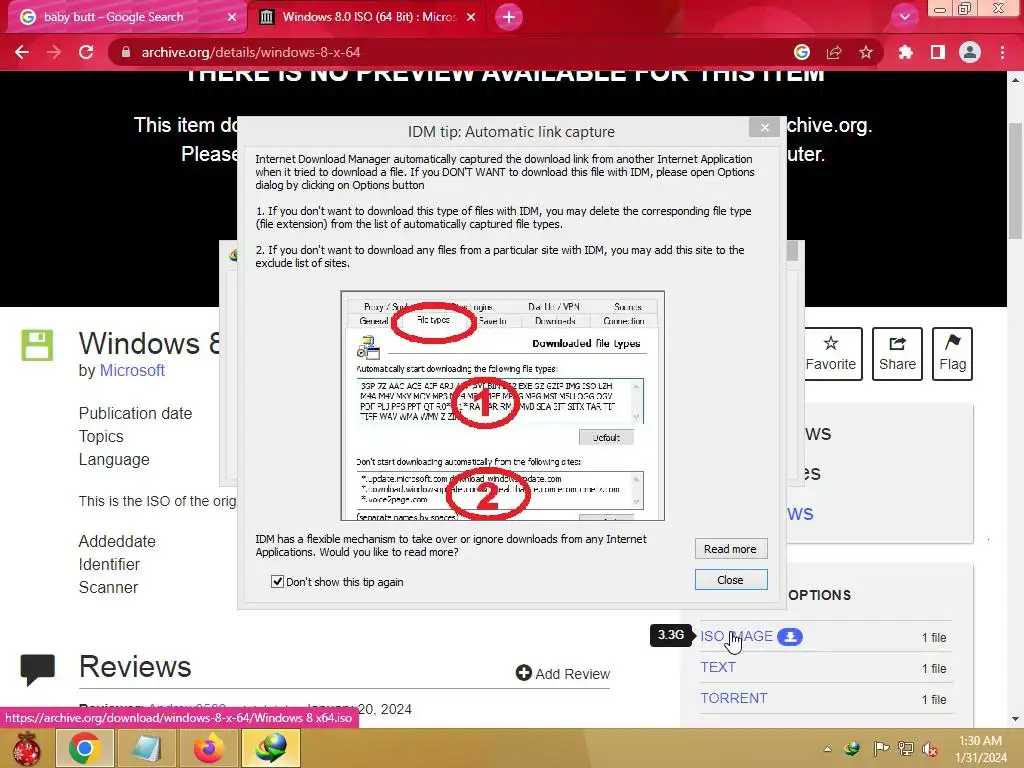
Task: Open the share page icon in the address bar
Action: [x=834, y=52]
